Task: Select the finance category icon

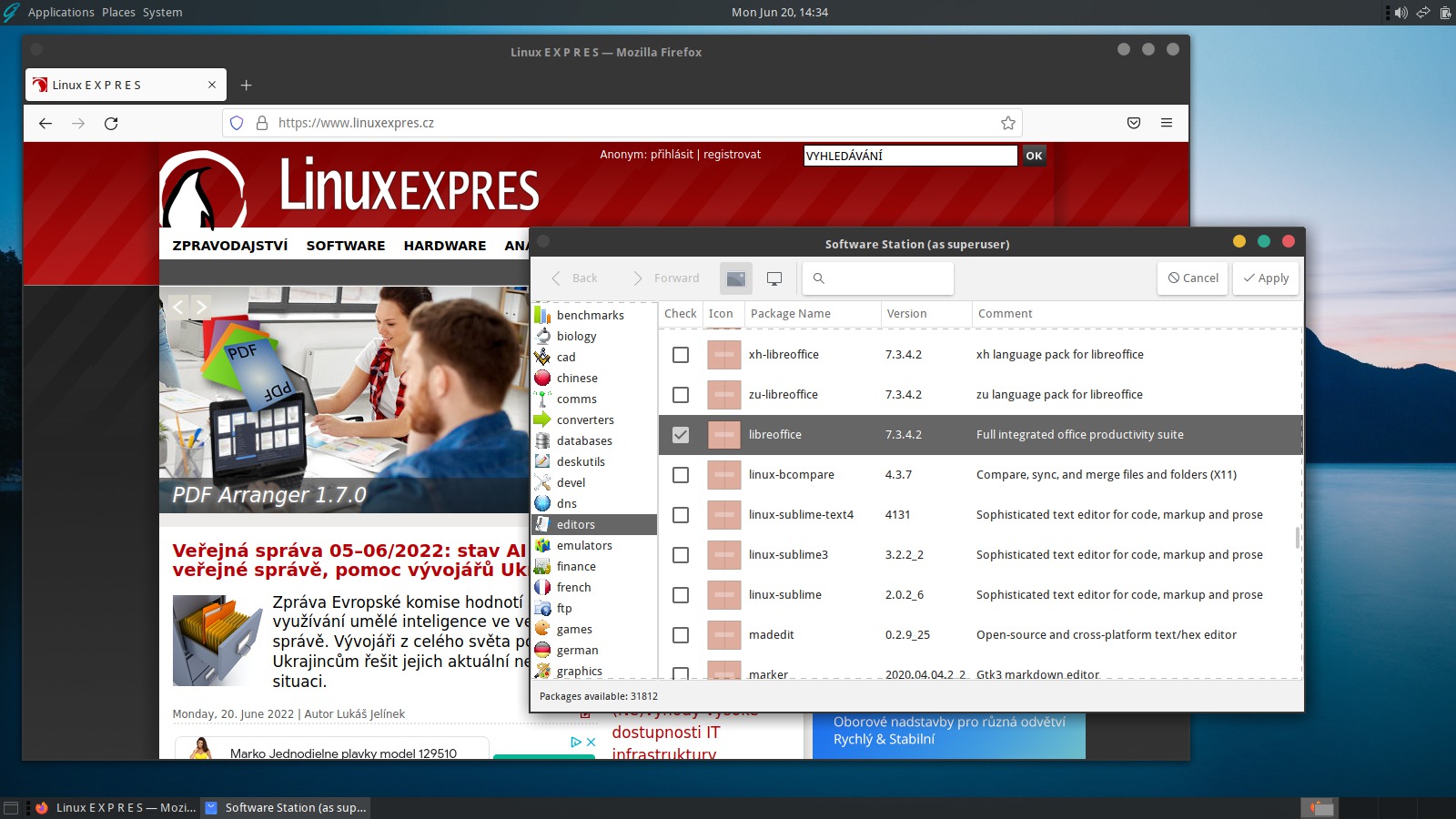Action: 542,566
